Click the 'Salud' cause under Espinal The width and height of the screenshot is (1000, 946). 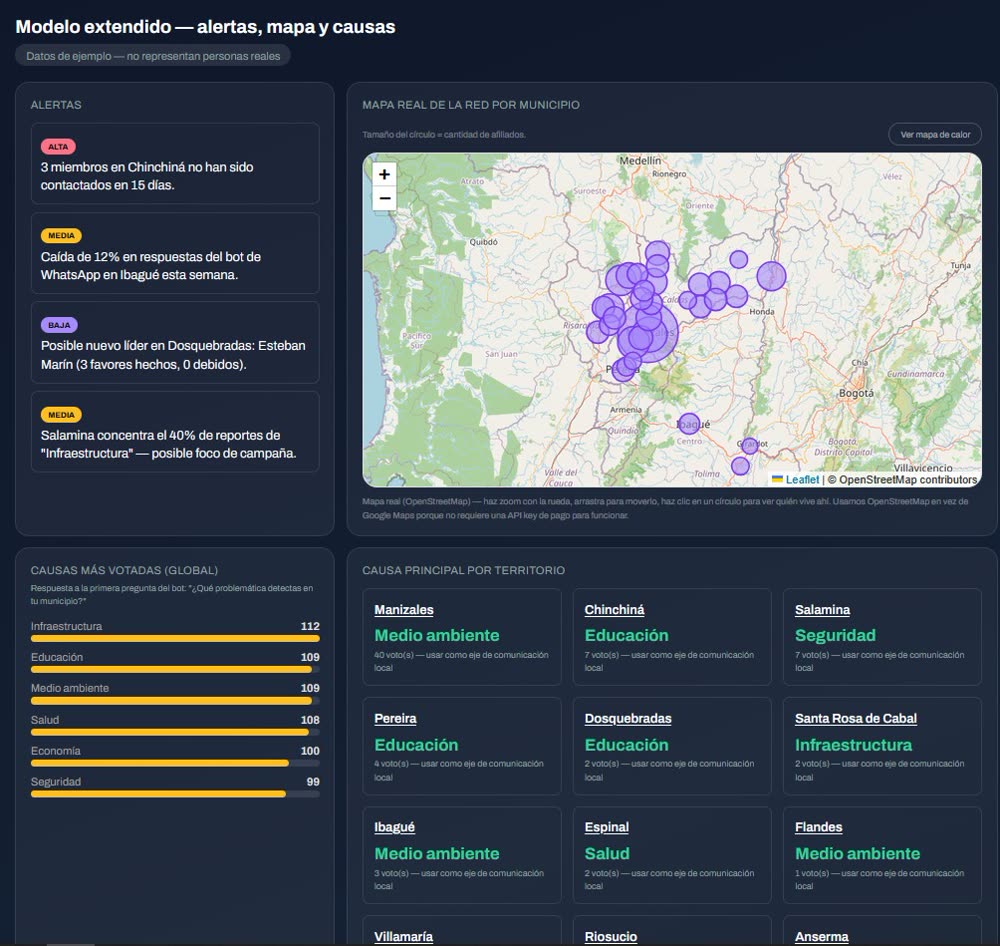607,854
